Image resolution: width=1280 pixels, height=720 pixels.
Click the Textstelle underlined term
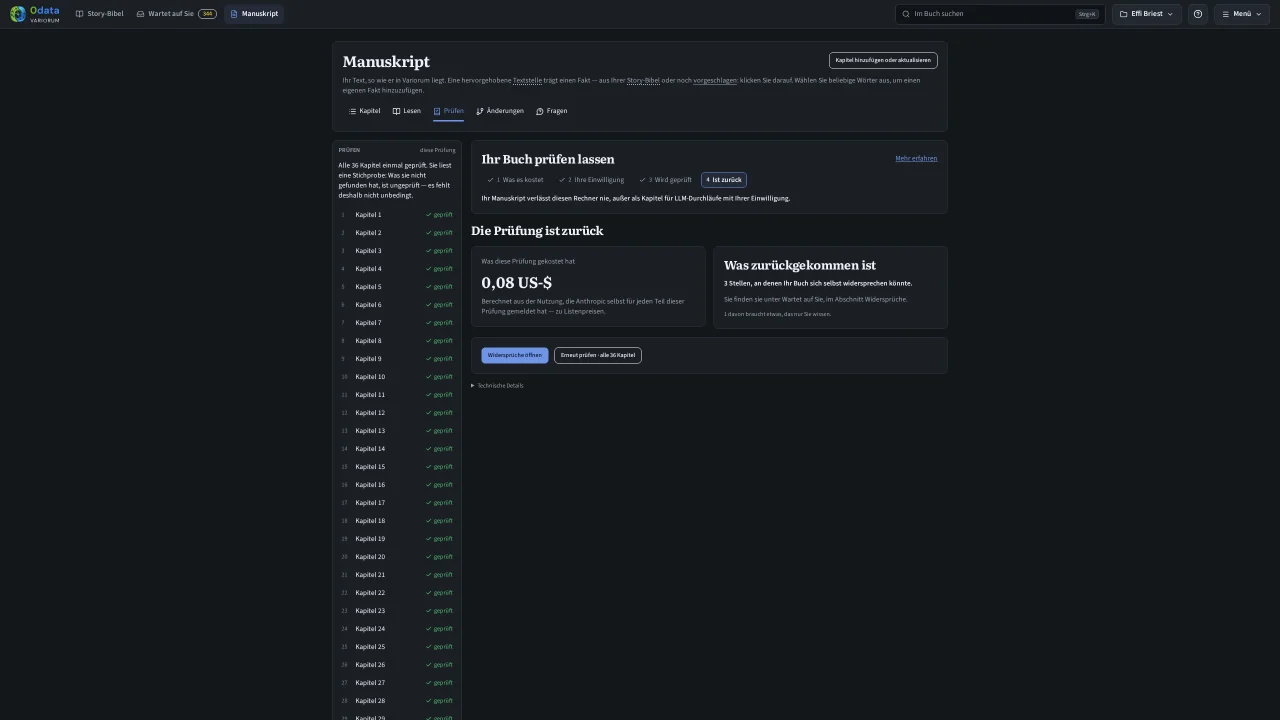click(527, 80)
